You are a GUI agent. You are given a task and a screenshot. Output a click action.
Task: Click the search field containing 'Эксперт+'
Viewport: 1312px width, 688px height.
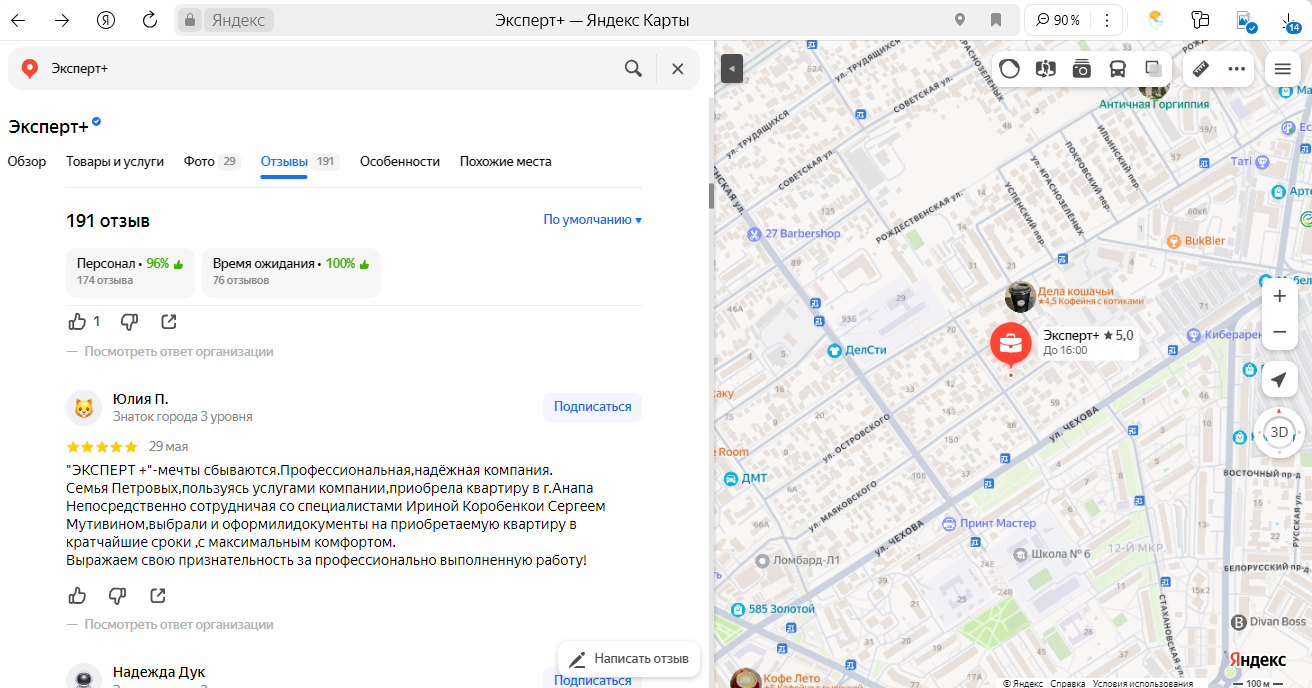pyautogui.click(x=330, y=69)
